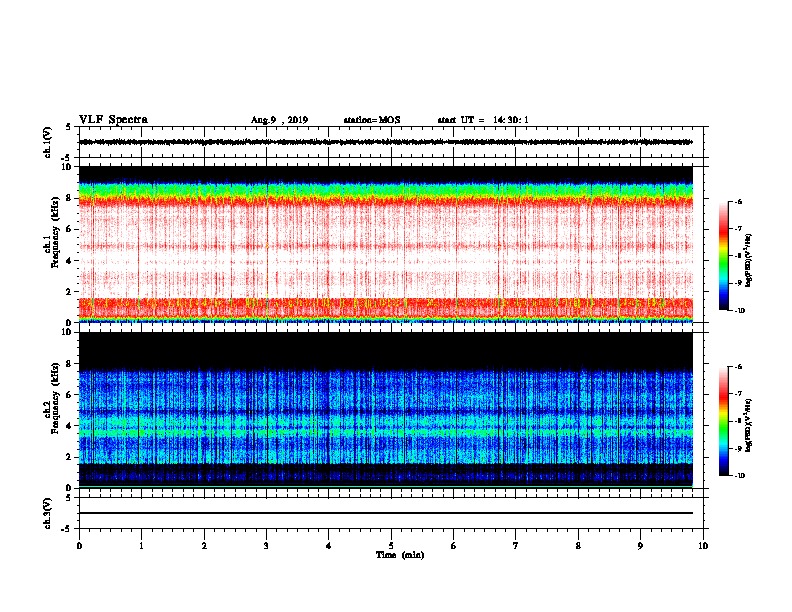The width and height of the screenshot is (792, 612).
Task: Click the "VLF Spectra" plot title
Action: 113,120
